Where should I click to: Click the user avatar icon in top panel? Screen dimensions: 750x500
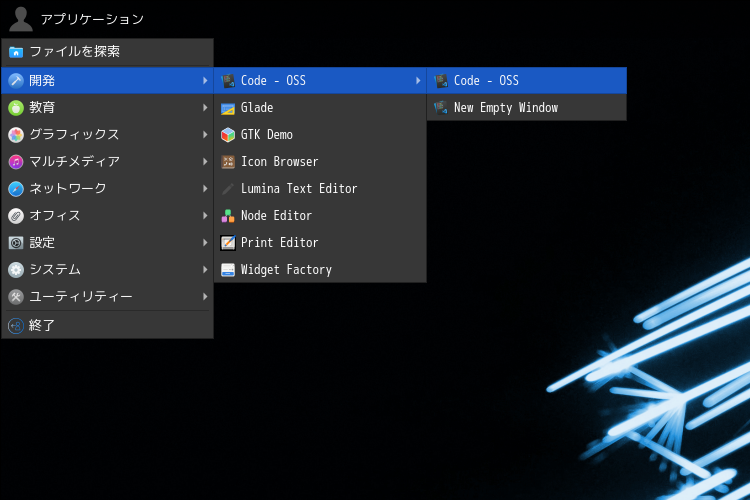pyautogui.click(x=20, y=19)
